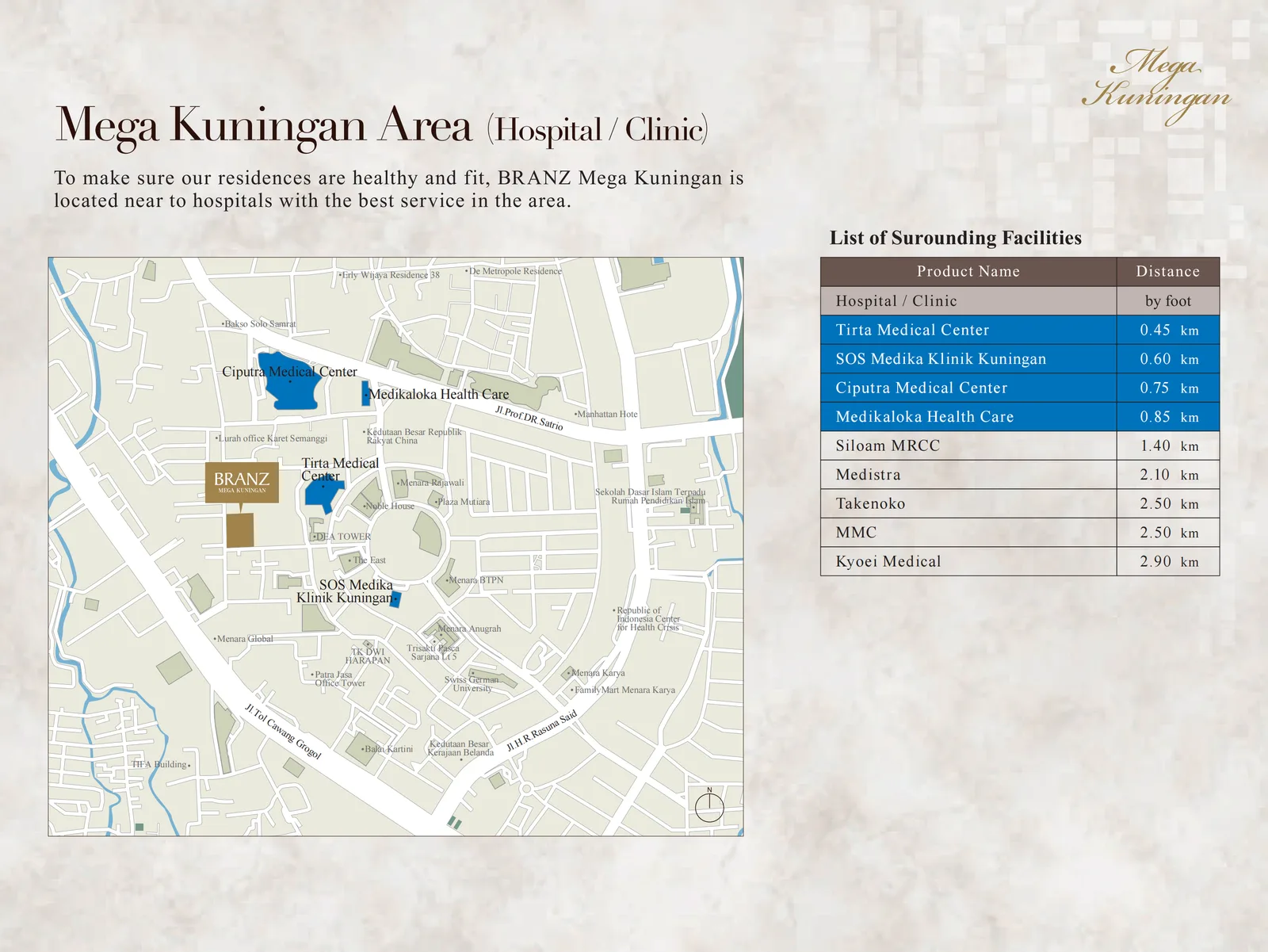Click The East map label
The image size is (1268, 952).
pyautogui.click(x=367, y=560)
